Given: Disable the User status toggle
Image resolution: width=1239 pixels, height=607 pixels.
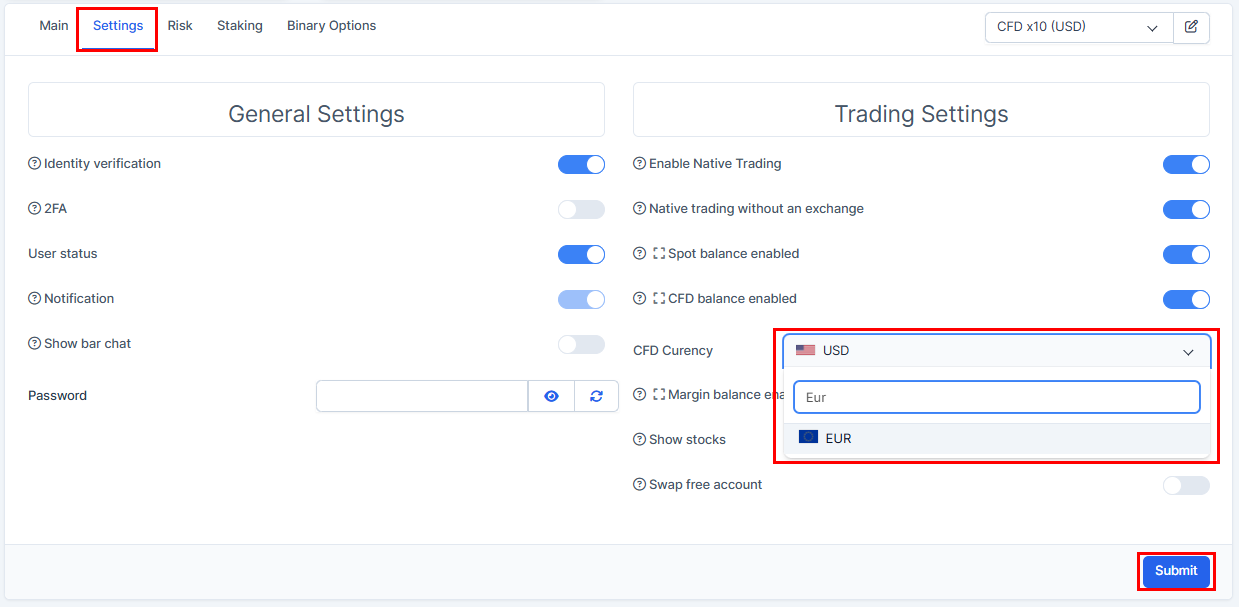Looking at the screenshot, I should (581, 254).
